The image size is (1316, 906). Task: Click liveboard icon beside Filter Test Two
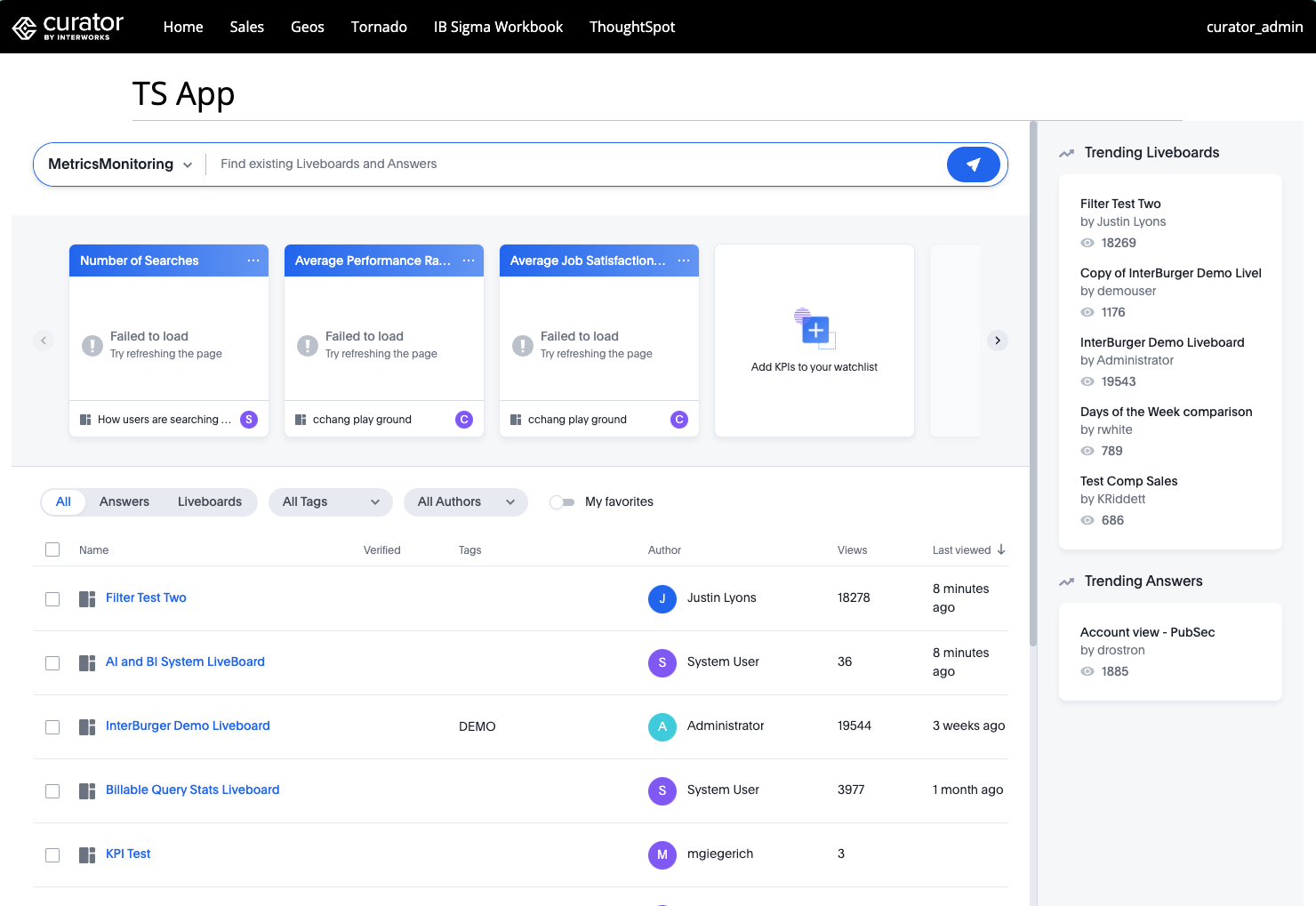pos(87,599)
